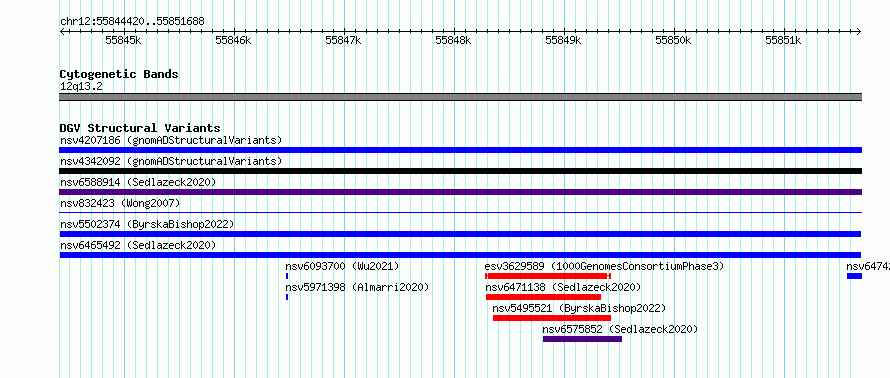The height and width of the screenshot is (378, 890).
Task: Click the black nsv4342092 variant bar
Action: 460,171
